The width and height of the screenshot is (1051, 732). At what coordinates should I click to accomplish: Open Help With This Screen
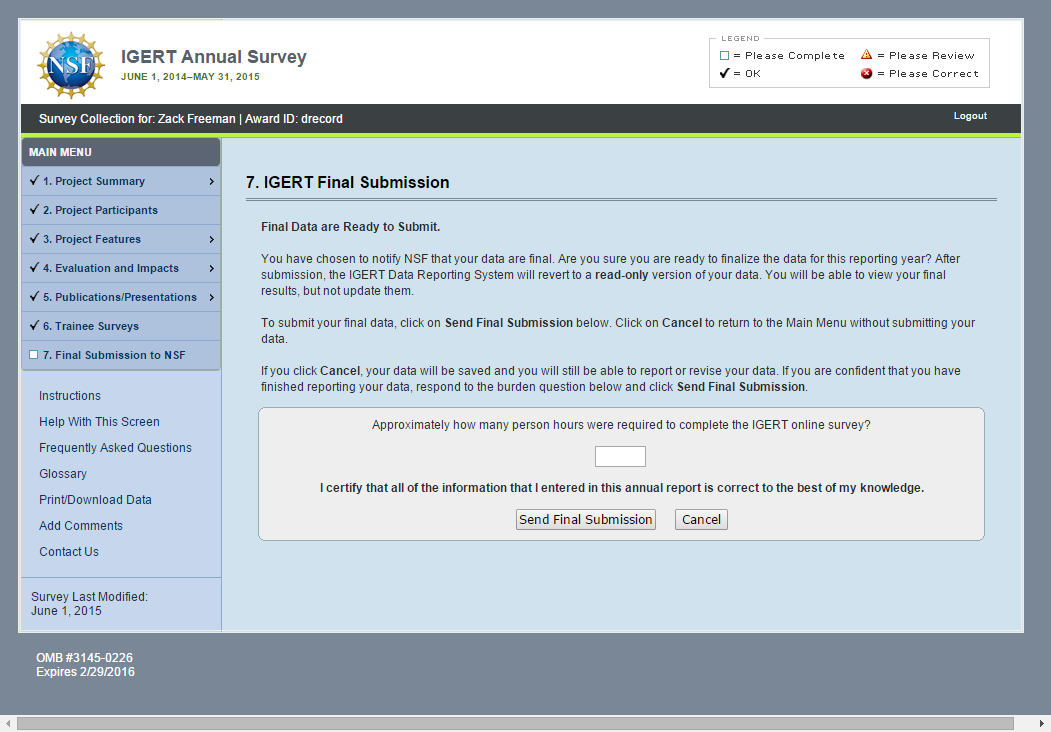tap(99, 422)
